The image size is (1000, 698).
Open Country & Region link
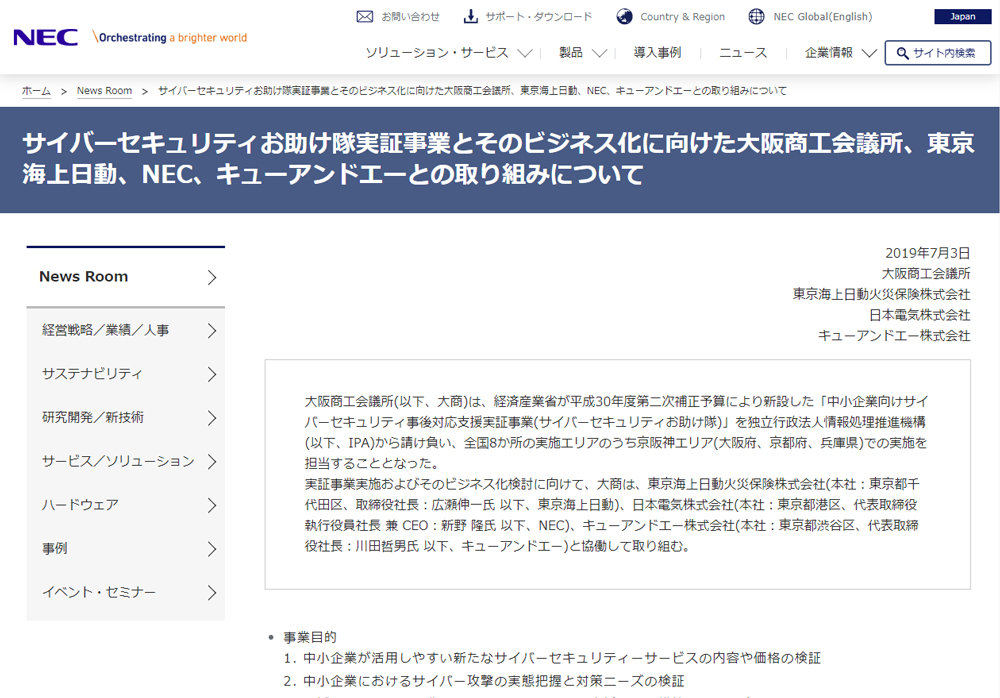click(682, 17)
